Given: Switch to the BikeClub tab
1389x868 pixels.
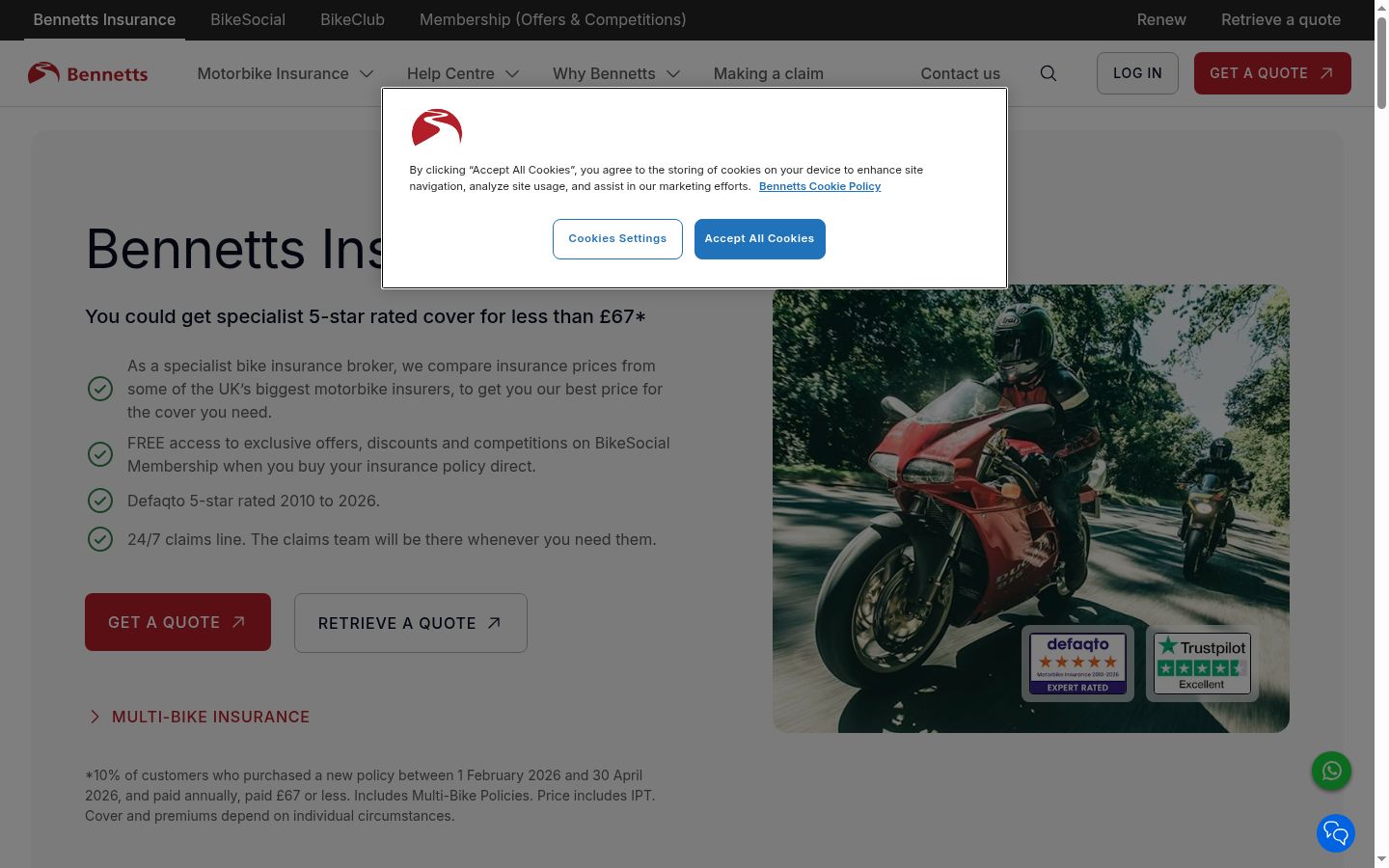Looking at the screenshot, I should 352,19.
